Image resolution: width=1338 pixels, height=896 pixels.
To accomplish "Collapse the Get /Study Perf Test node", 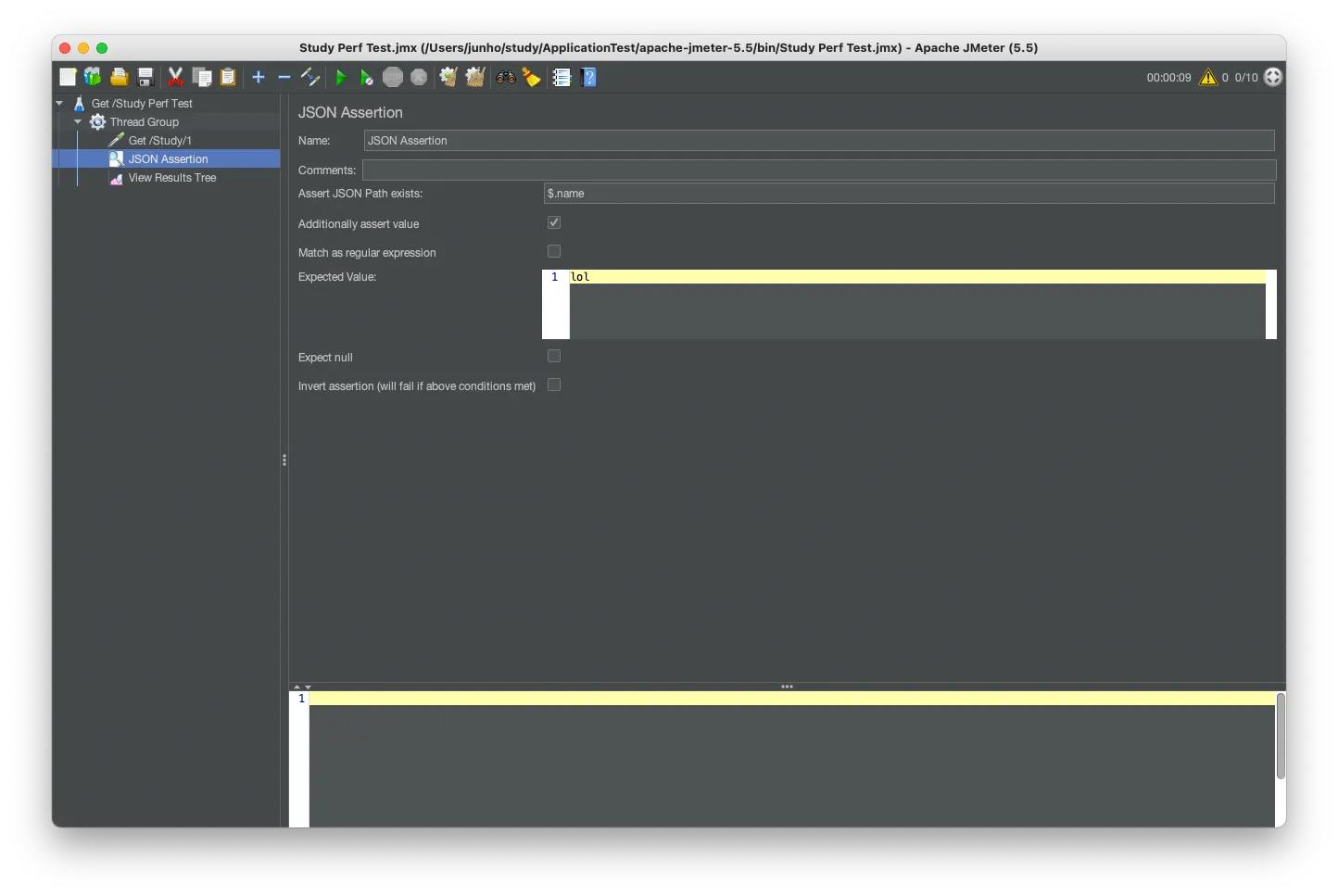I will pyautogui.click(x=59, y=104).
